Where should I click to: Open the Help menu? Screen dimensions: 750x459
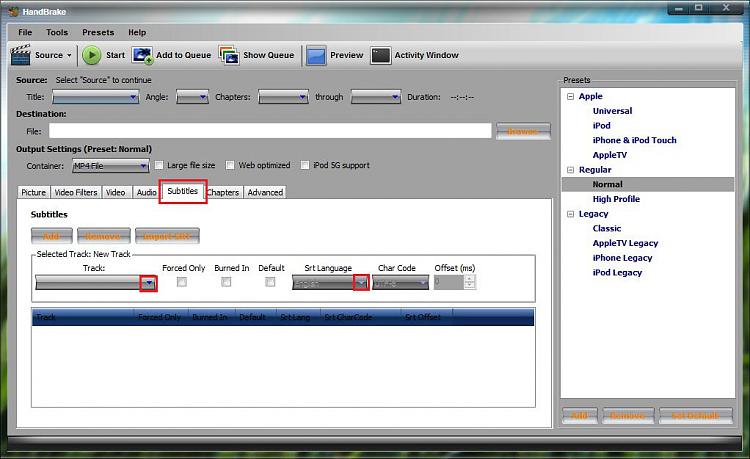(137, 32)
